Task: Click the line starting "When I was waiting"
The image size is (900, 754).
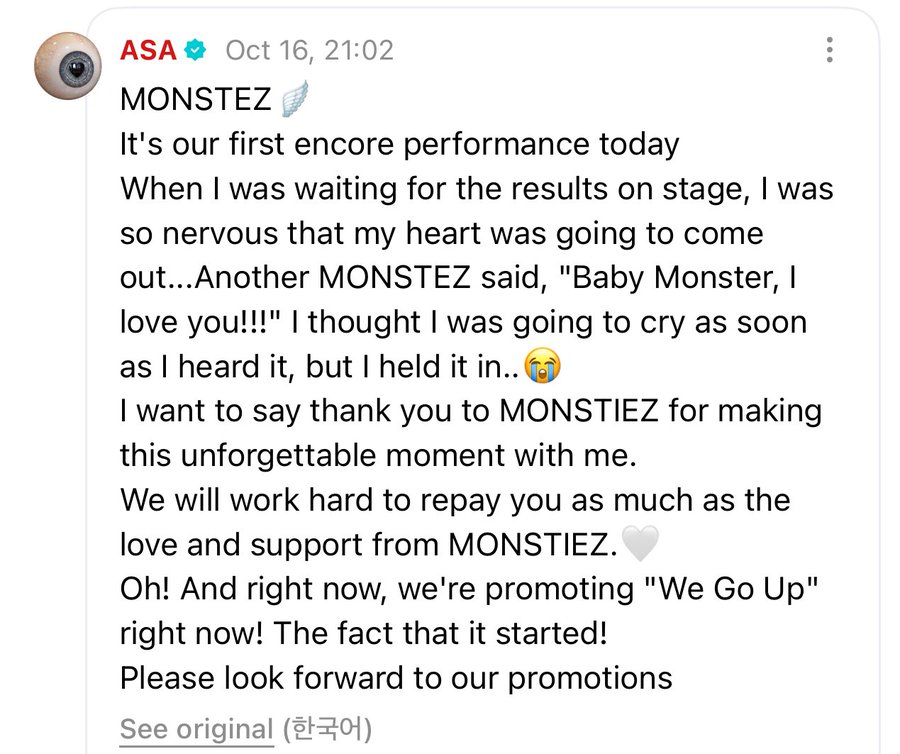Action: coord(476,189)
